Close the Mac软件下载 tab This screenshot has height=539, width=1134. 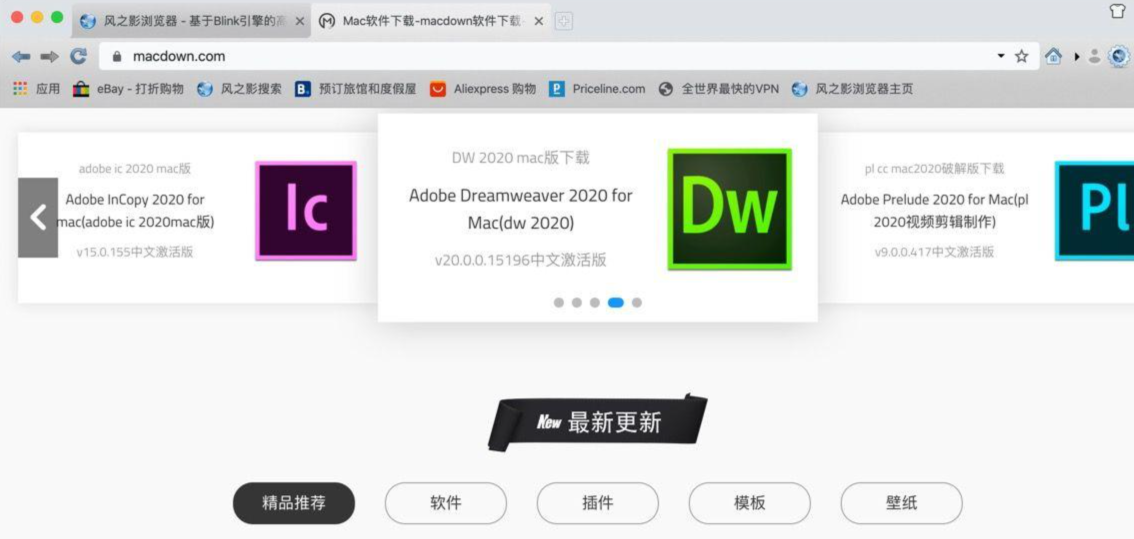538,21
